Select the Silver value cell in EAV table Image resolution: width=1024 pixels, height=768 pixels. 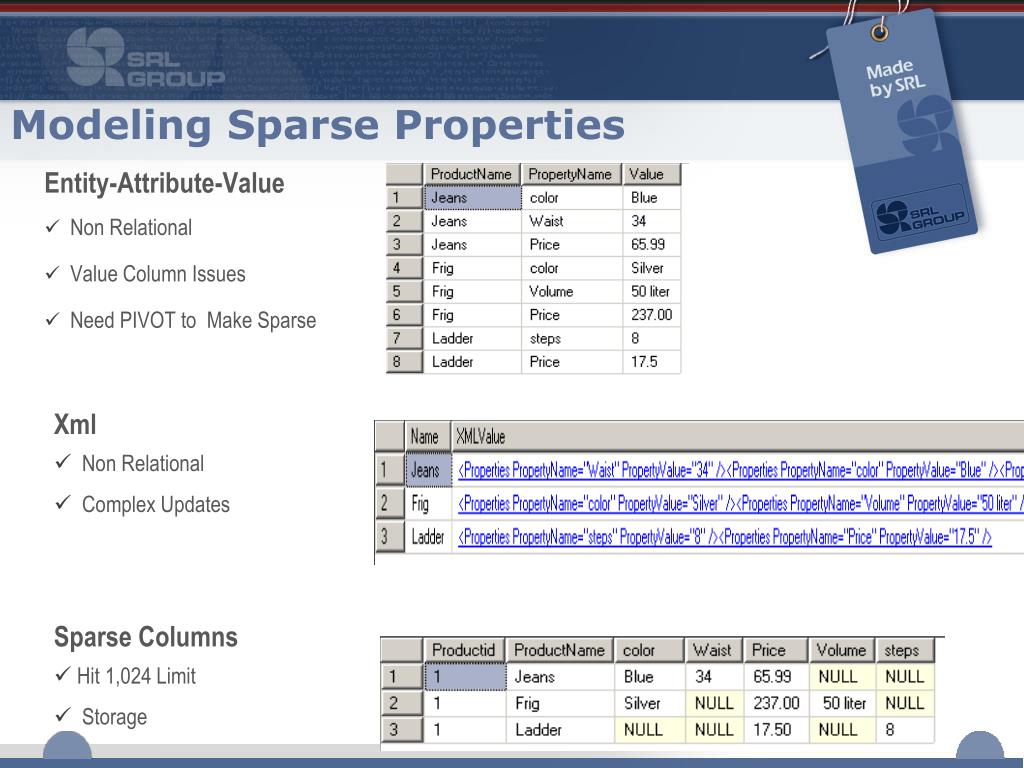pyautogui.click(x=652, y=268)
